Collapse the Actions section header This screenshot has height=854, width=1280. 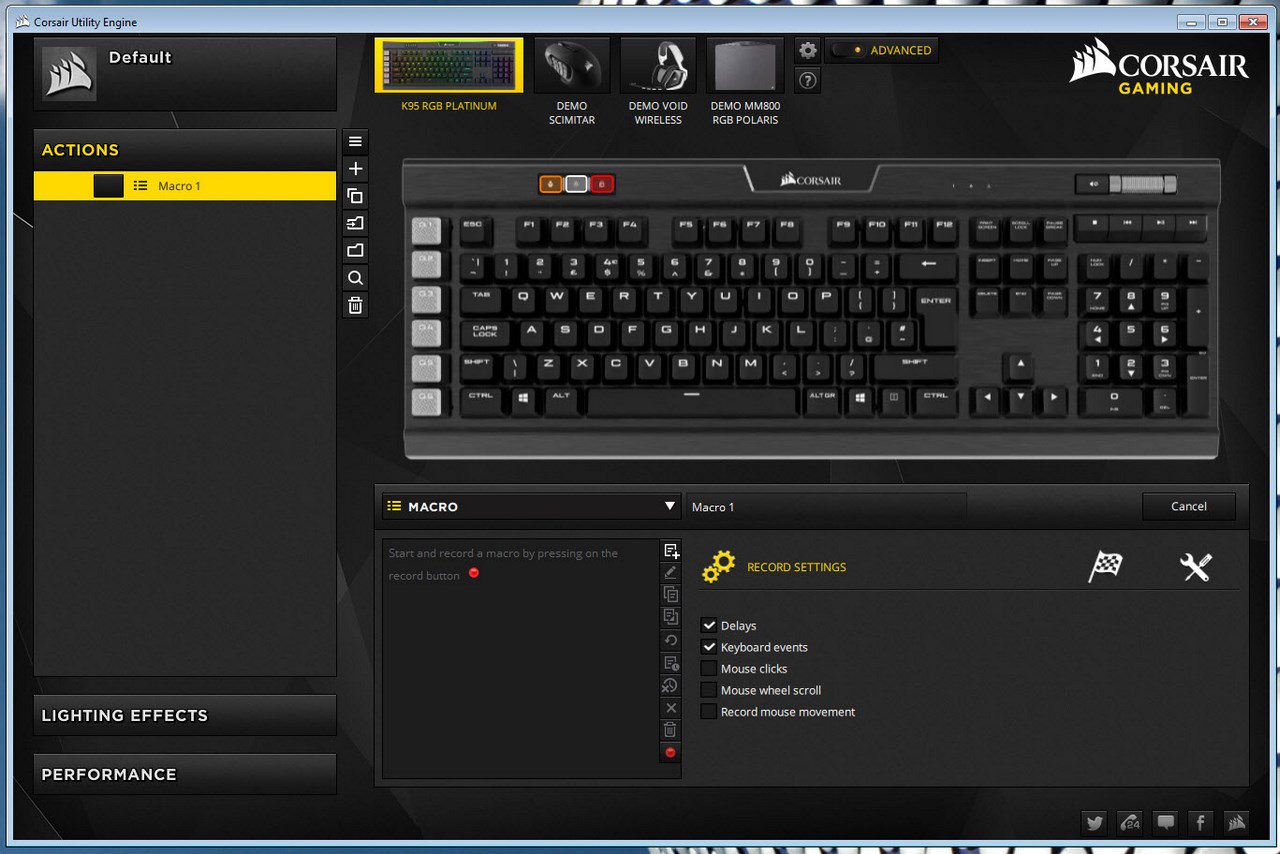185,150
